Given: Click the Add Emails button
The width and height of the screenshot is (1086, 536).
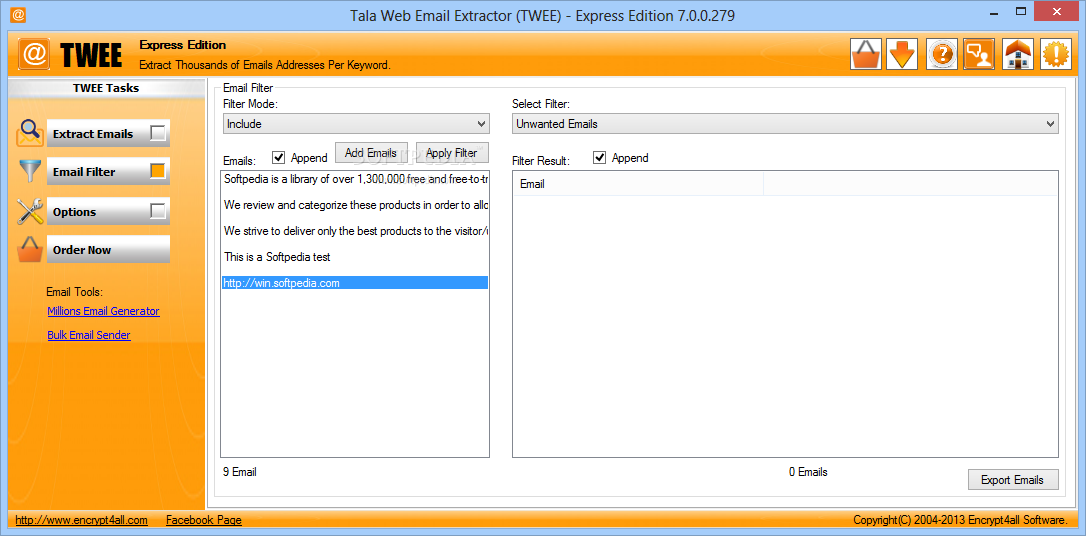Looking at the screenshot, I should coord(371,153).
